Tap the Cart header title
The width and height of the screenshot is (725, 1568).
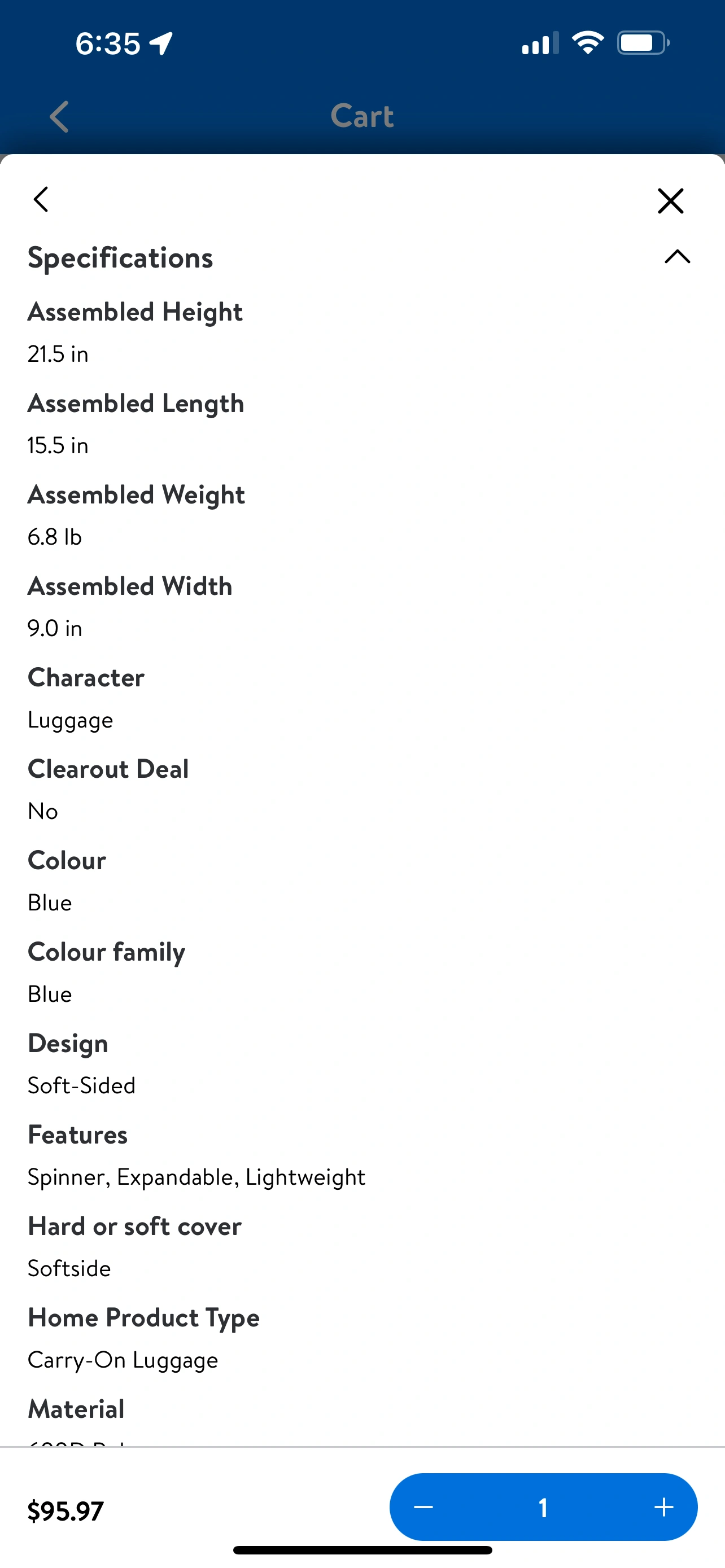pyautogui.click(x=362, y=116)
